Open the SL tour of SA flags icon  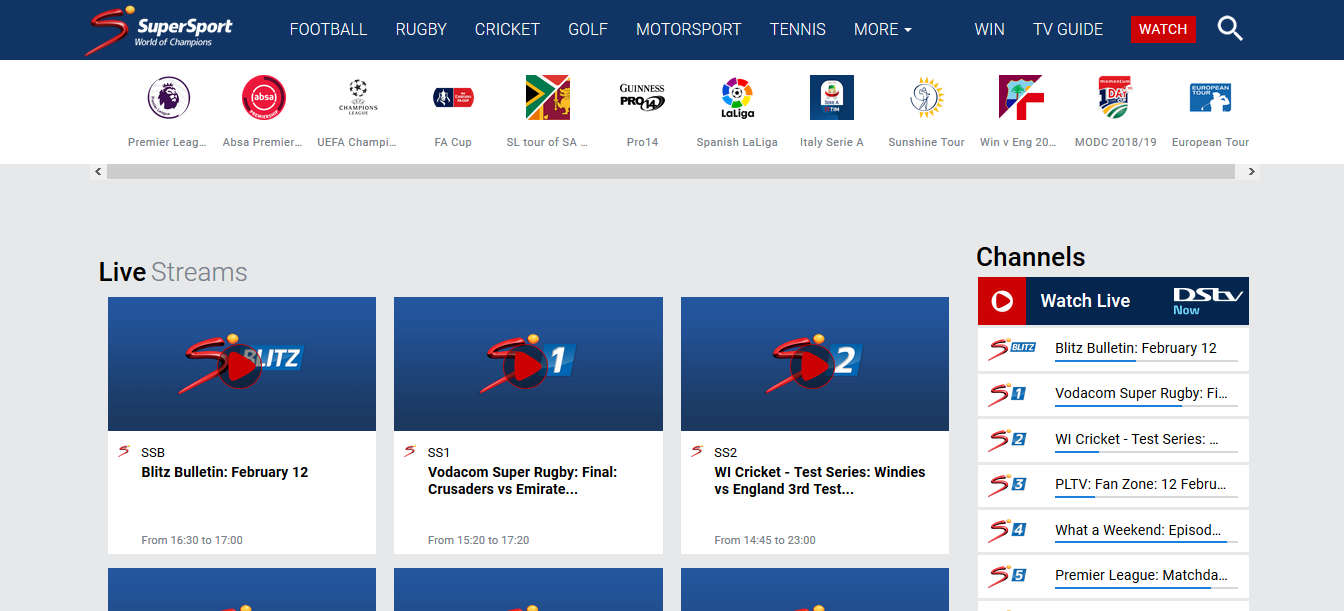547,98
